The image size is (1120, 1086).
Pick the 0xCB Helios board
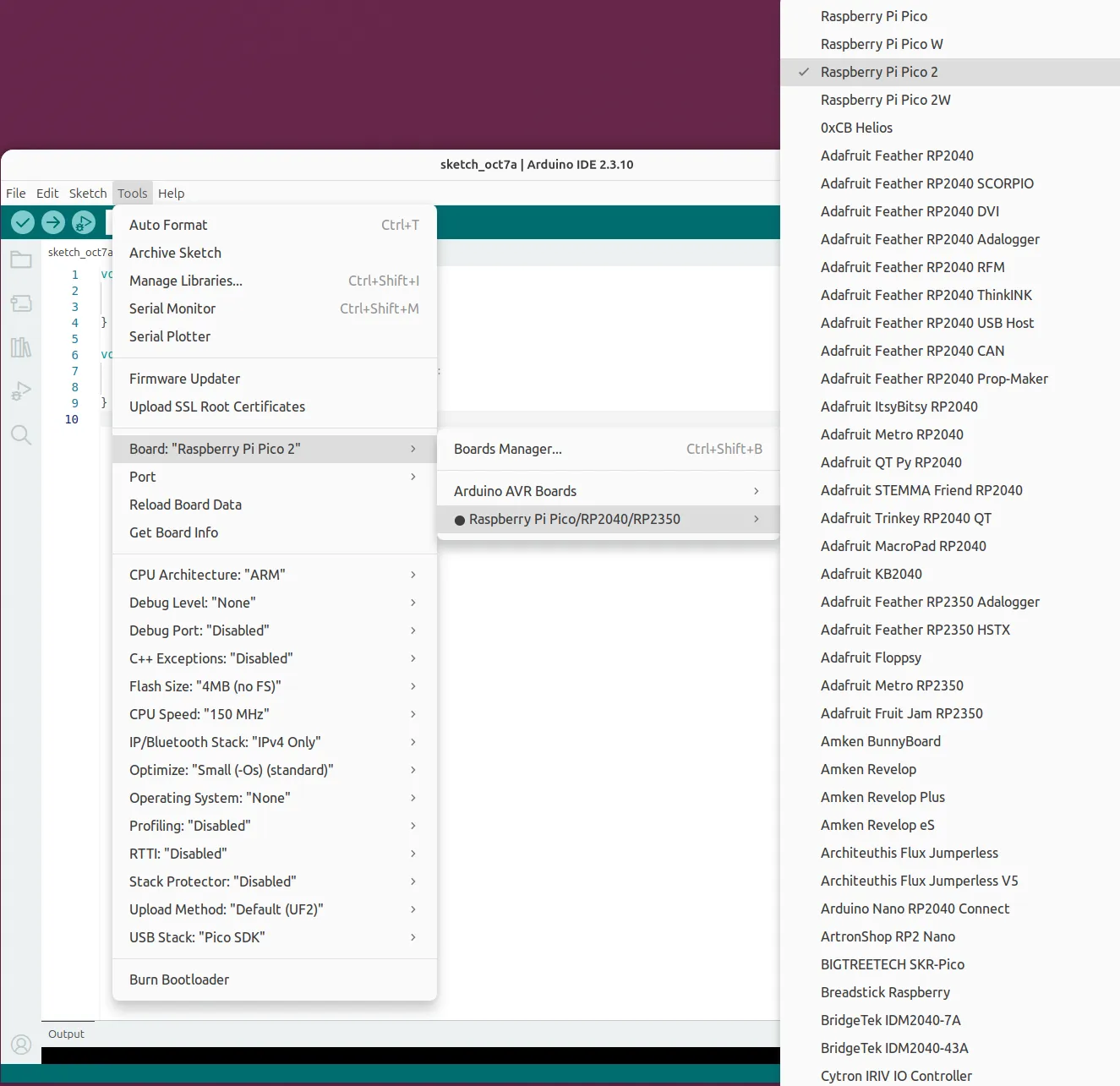950,128
